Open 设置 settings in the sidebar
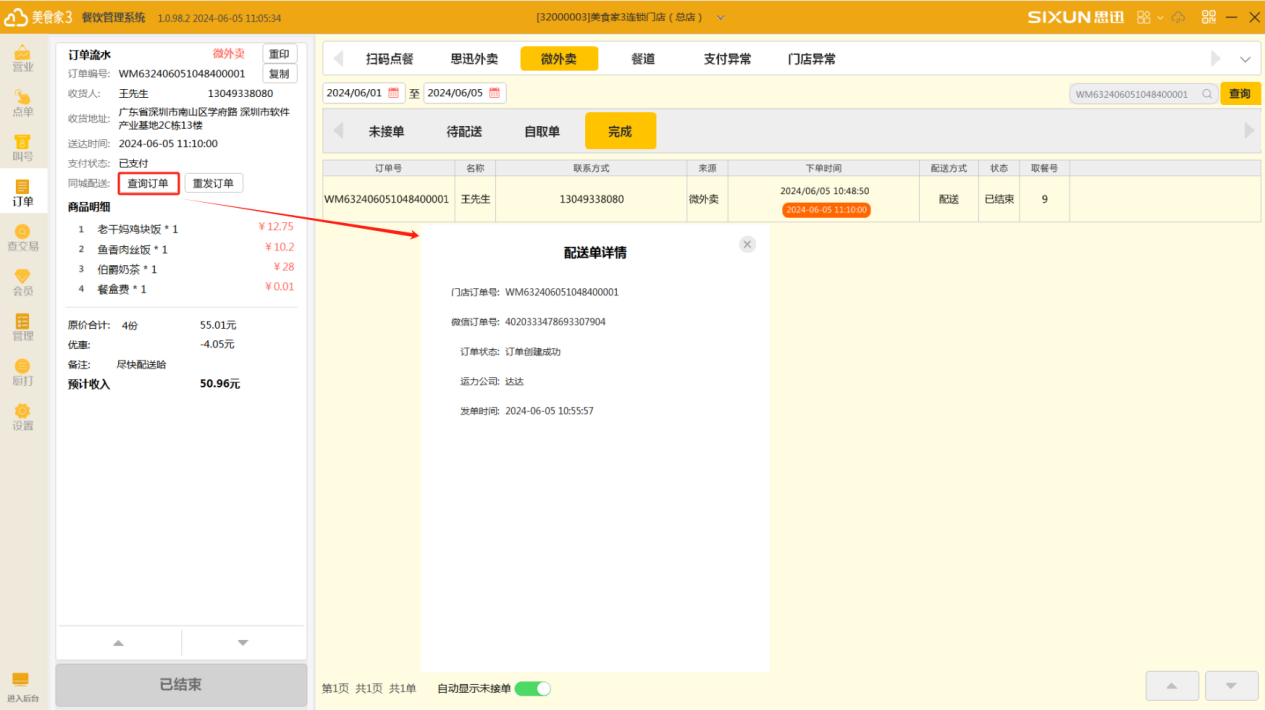Screen dimensions: 1265x710 click(x=22, y=417)
